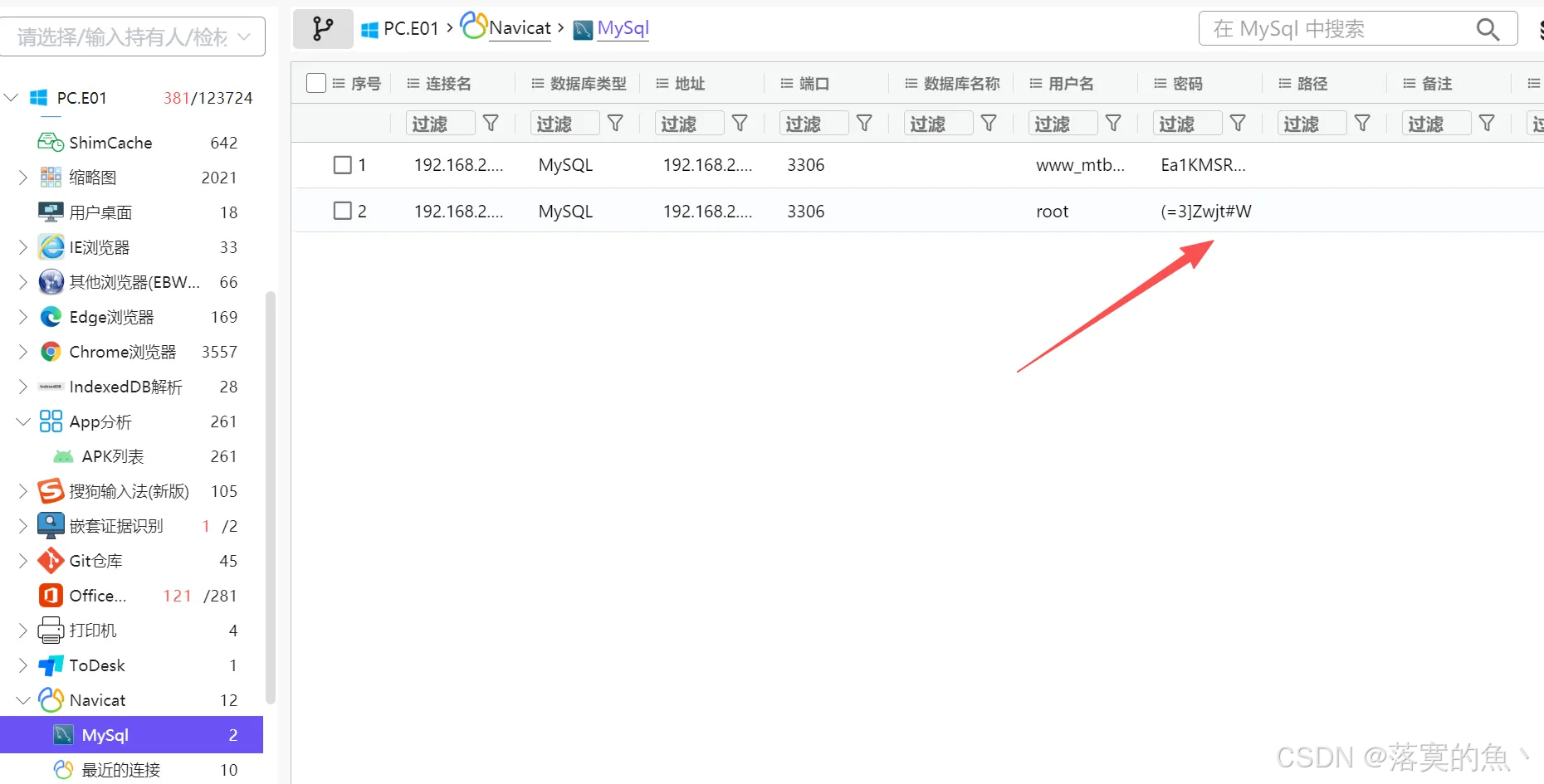This screenshot has width=1544, height=784.
Task: Click the password cell (=3]Zwjt#W
Action: [x=1206, y=211]
